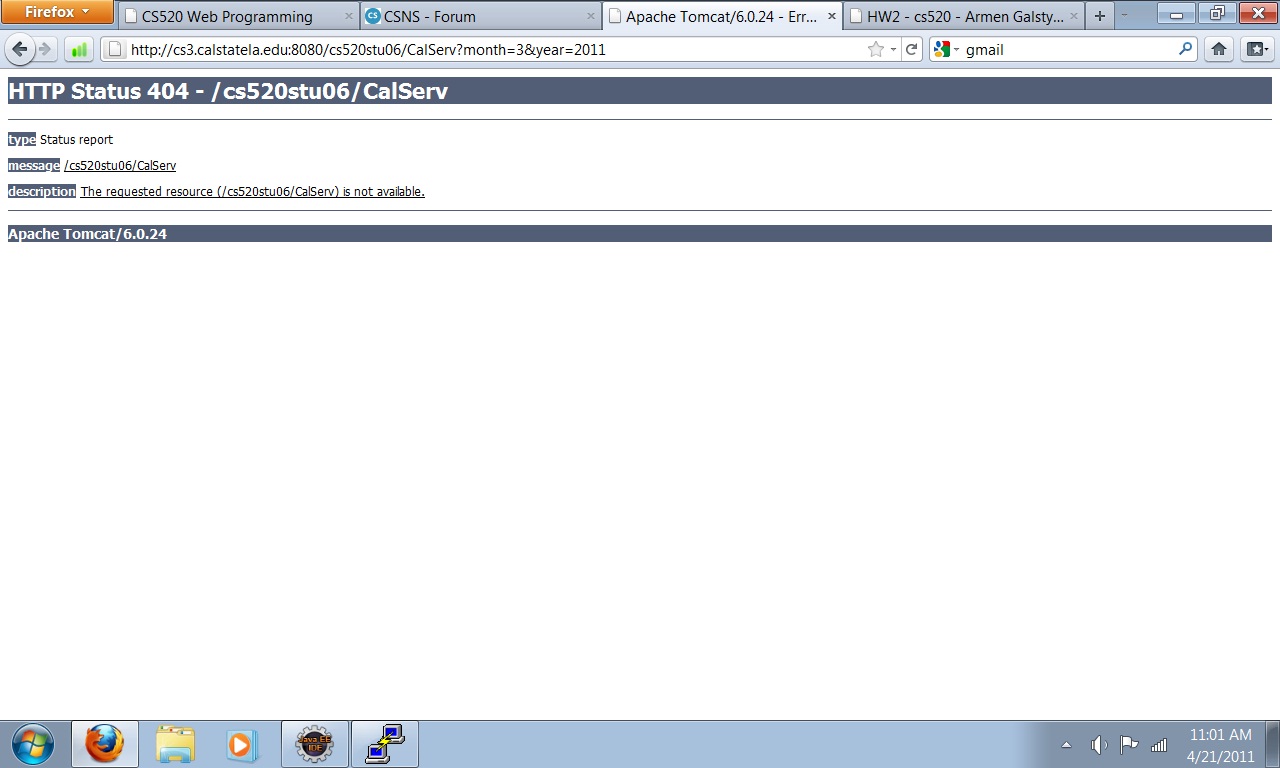Click the 'Apache Tomcat/6.0.24' footer heading
Screen dimensions: 1280x768
coord(87,234)
